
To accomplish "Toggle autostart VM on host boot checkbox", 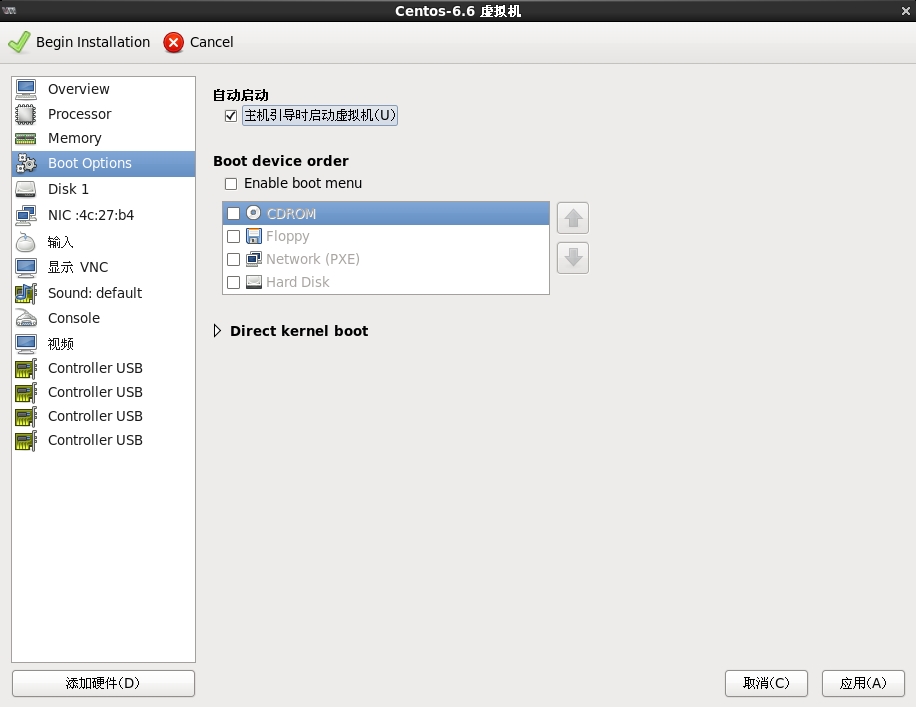I will click(231, 116).
